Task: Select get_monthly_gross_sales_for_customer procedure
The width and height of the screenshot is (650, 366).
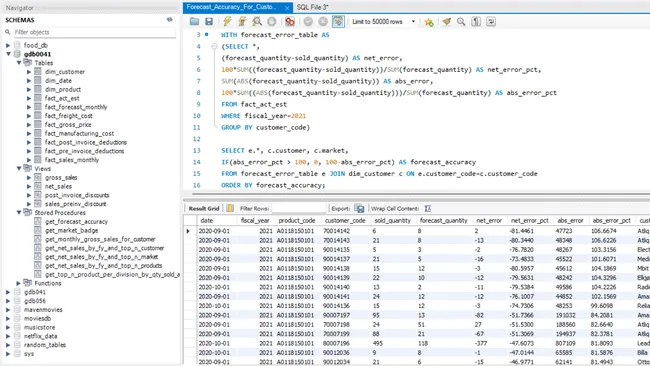Action: pyautogui.click(x=100, y=239)
